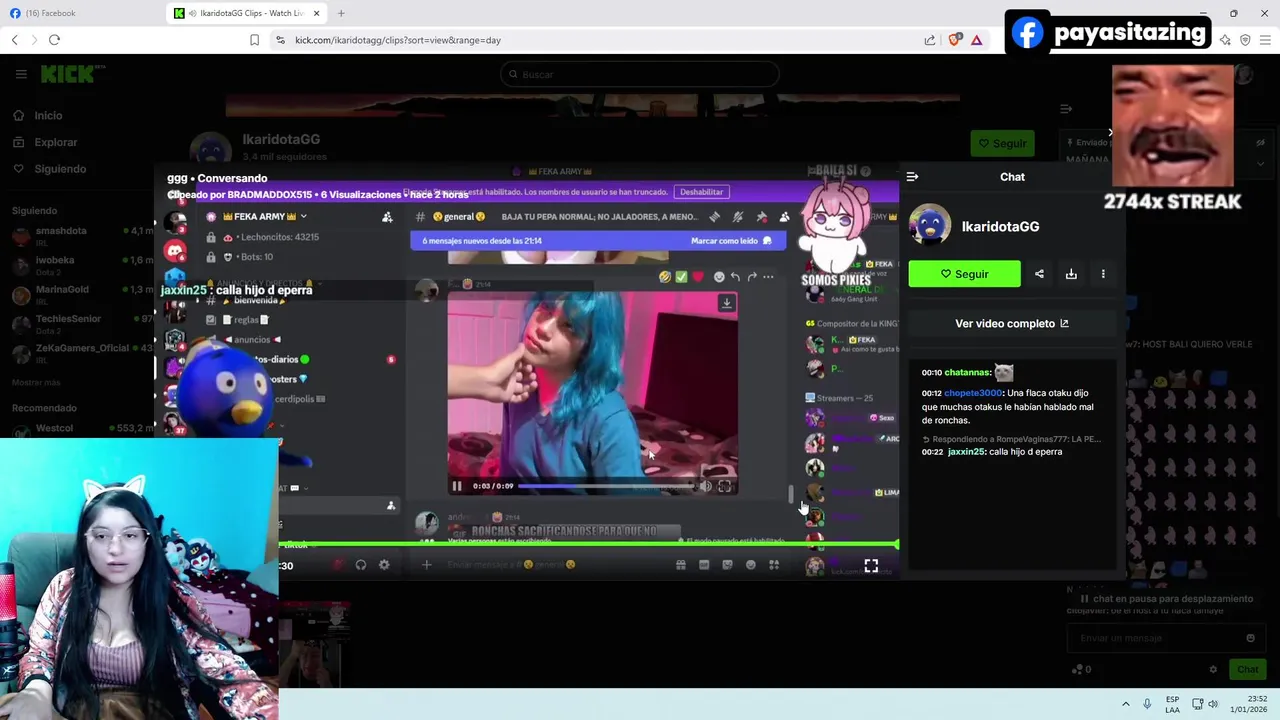Switch the ESP LAA input language
1280x720 pixels.
tap(1172, 704)
